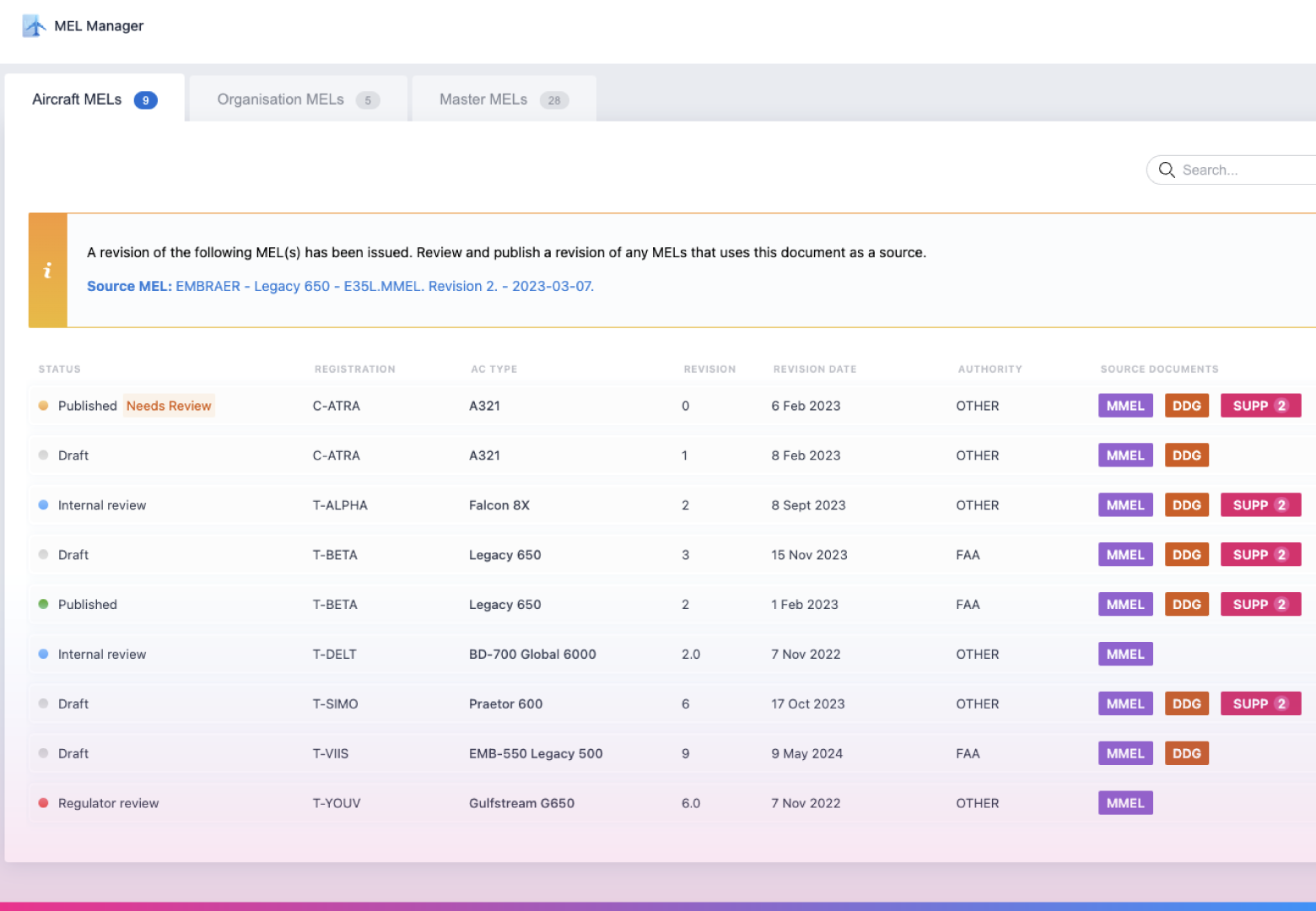Sort by Revision Date column header
This screenshot has width=1316, height=911.
814,369
